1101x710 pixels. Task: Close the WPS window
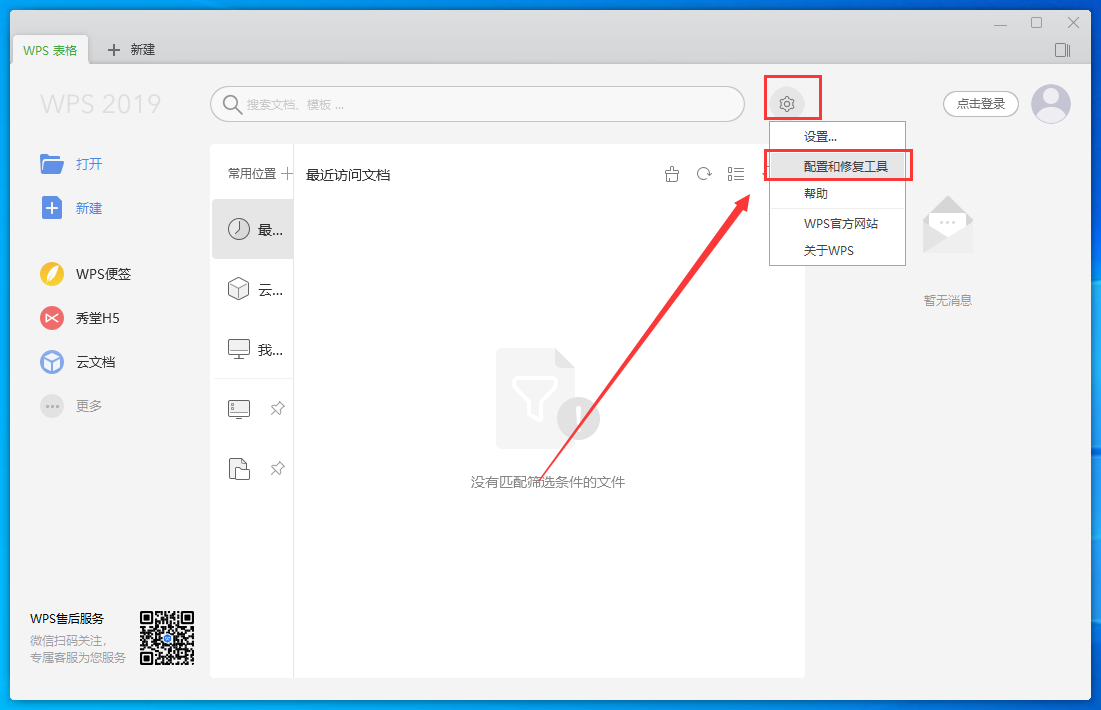pyautogui.click(x=1074, y=23)
